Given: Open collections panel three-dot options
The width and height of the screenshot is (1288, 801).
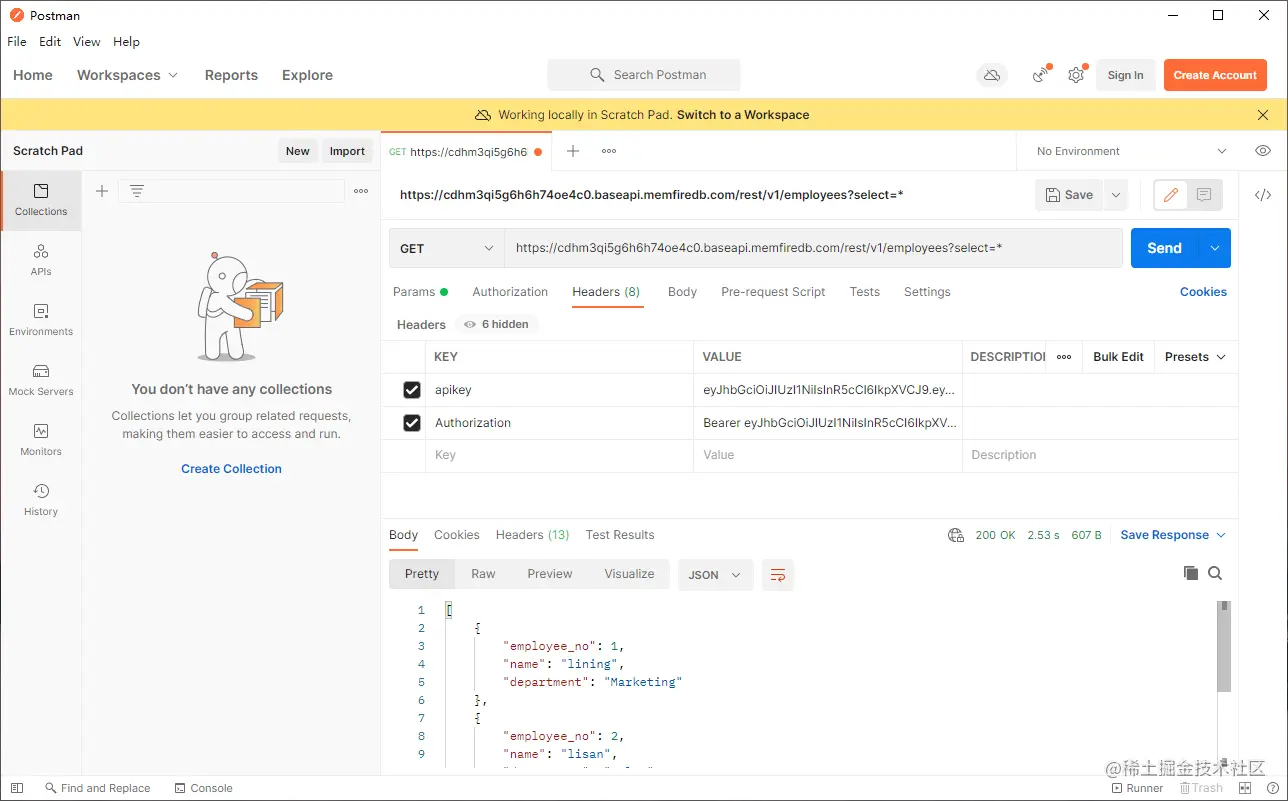Looking at the screenshot, I should coord(361,191).
